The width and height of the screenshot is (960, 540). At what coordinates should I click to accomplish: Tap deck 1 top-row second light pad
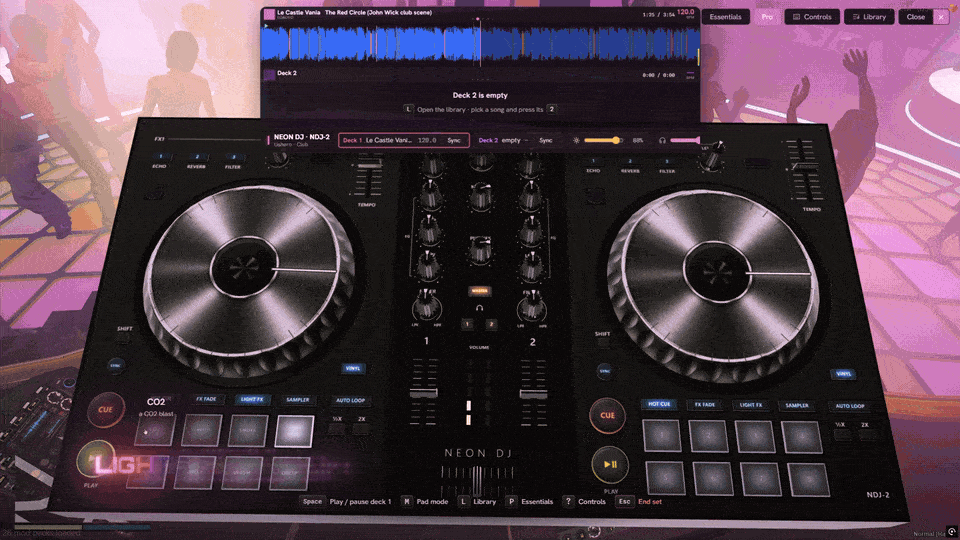(x=201, y=430)
